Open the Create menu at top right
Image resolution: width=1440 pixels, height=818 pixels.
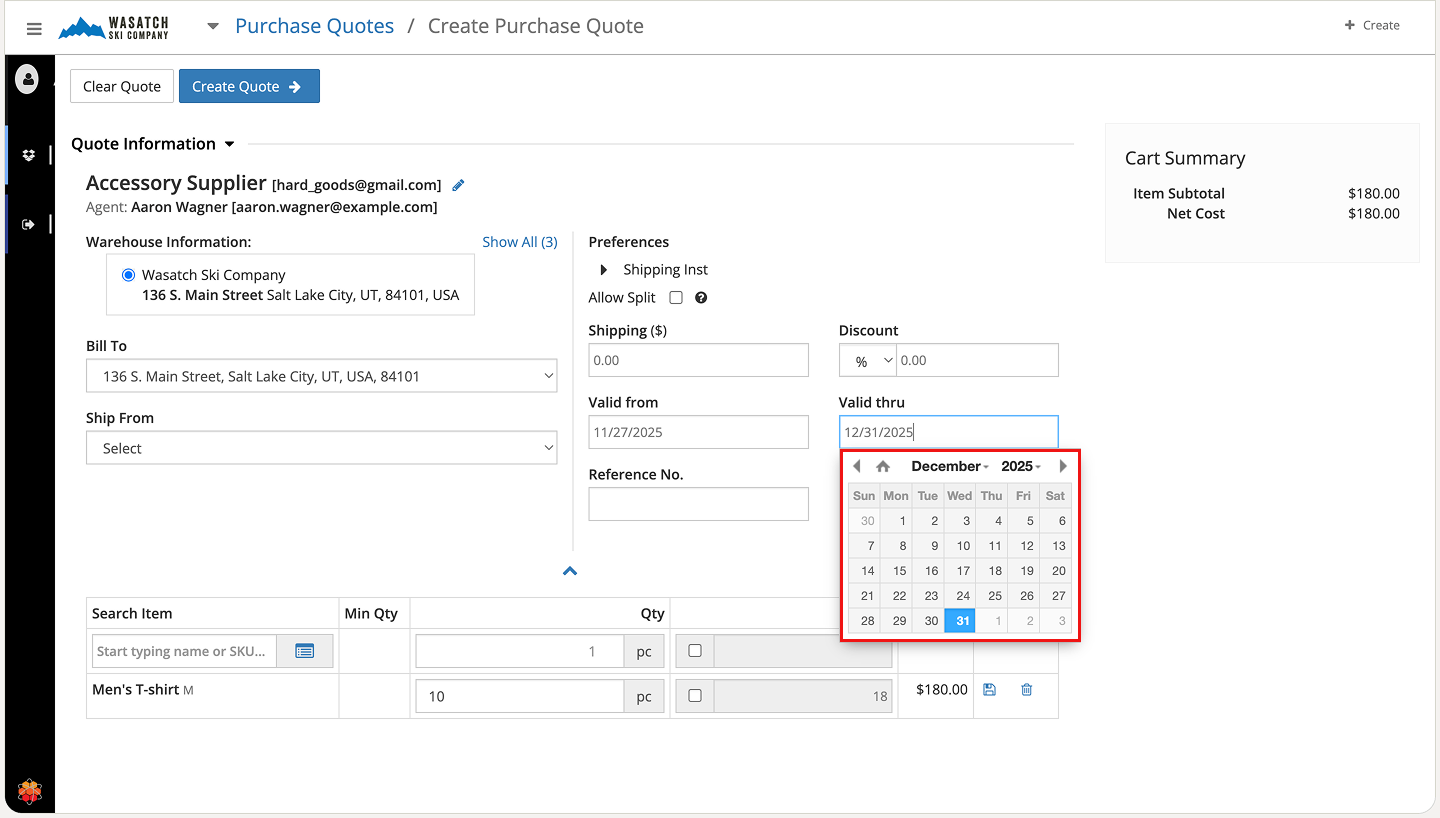tap(1372, 26)
